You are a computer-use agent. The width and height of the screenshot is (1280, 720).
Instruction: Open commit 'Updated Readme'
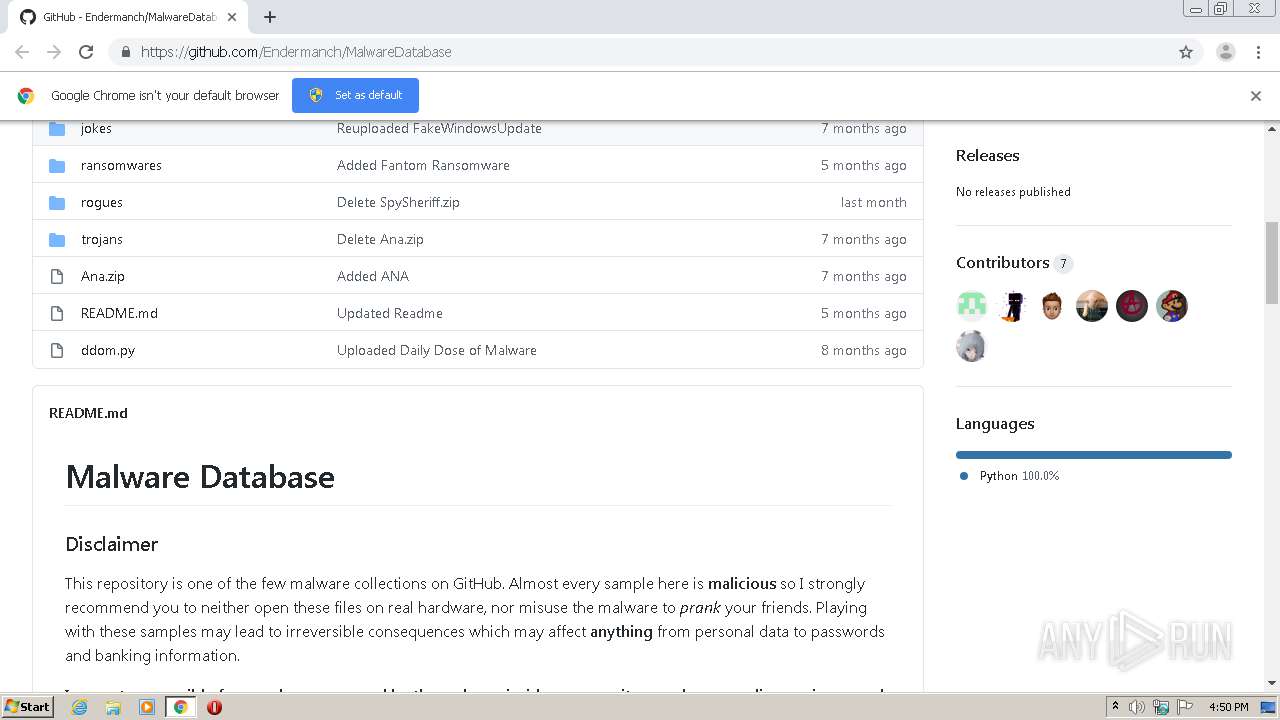390,313
